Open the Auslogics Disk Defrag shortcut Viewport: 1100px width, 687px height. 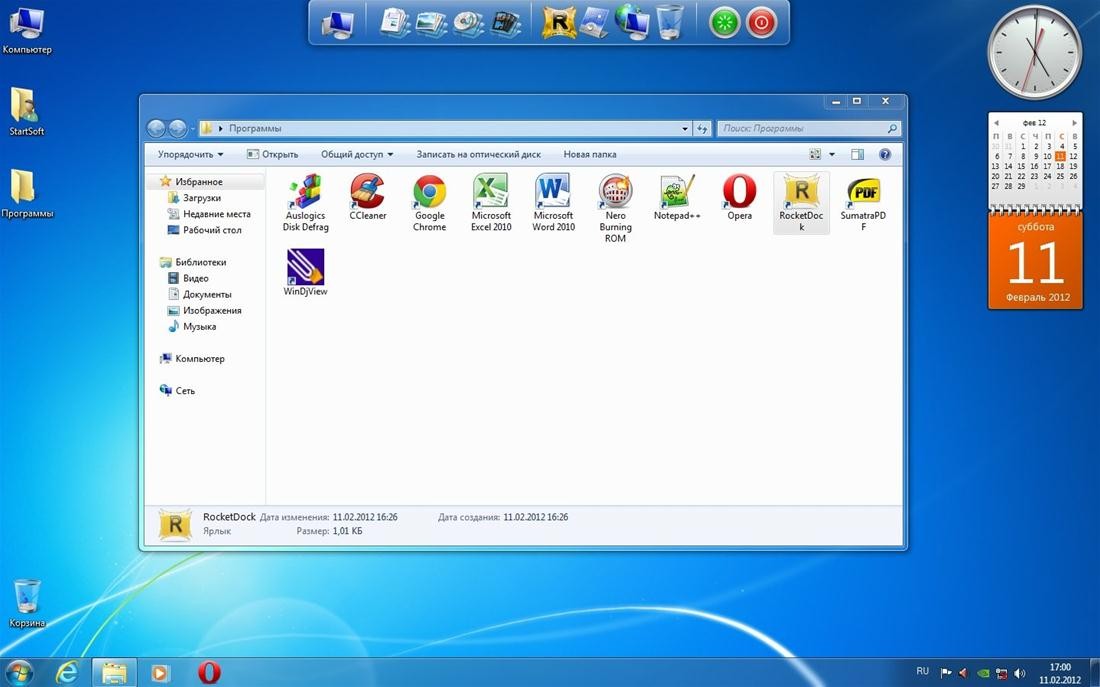305,203
